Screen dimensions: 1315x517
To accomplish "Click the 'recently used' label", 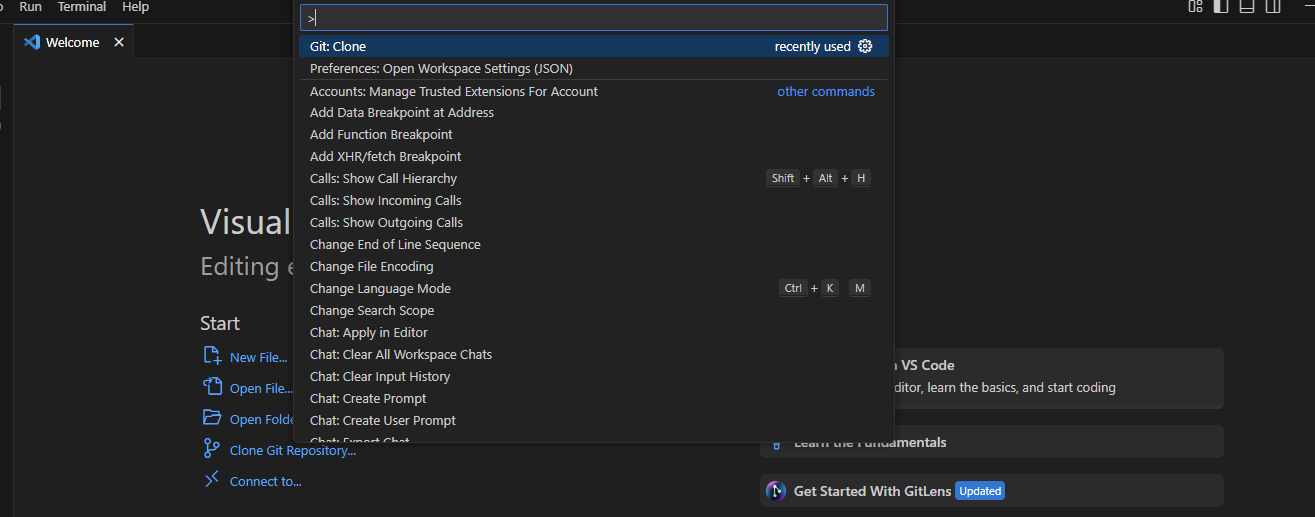I will [812, 46].
